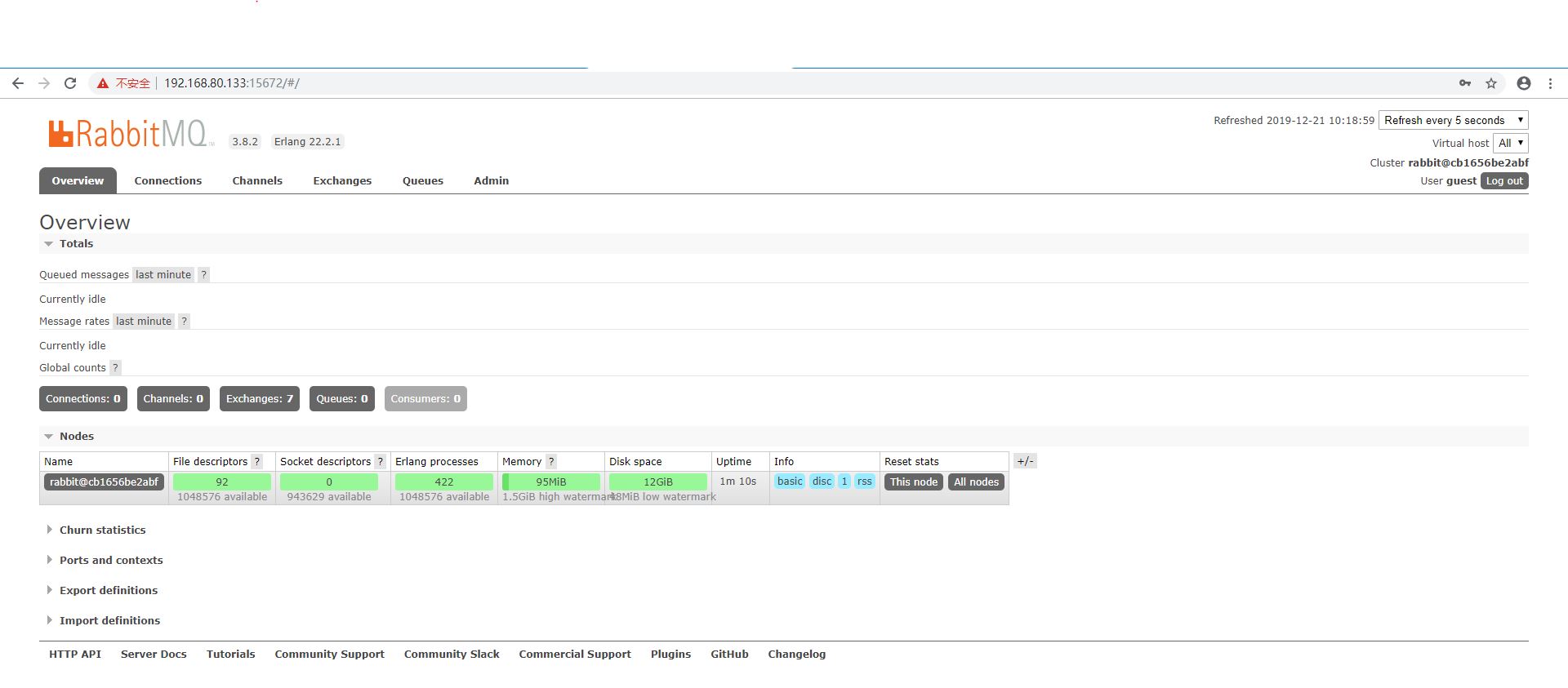Open the Virtual host dropdown
Screen dimensions: 1568x688
coord(1510,143)
